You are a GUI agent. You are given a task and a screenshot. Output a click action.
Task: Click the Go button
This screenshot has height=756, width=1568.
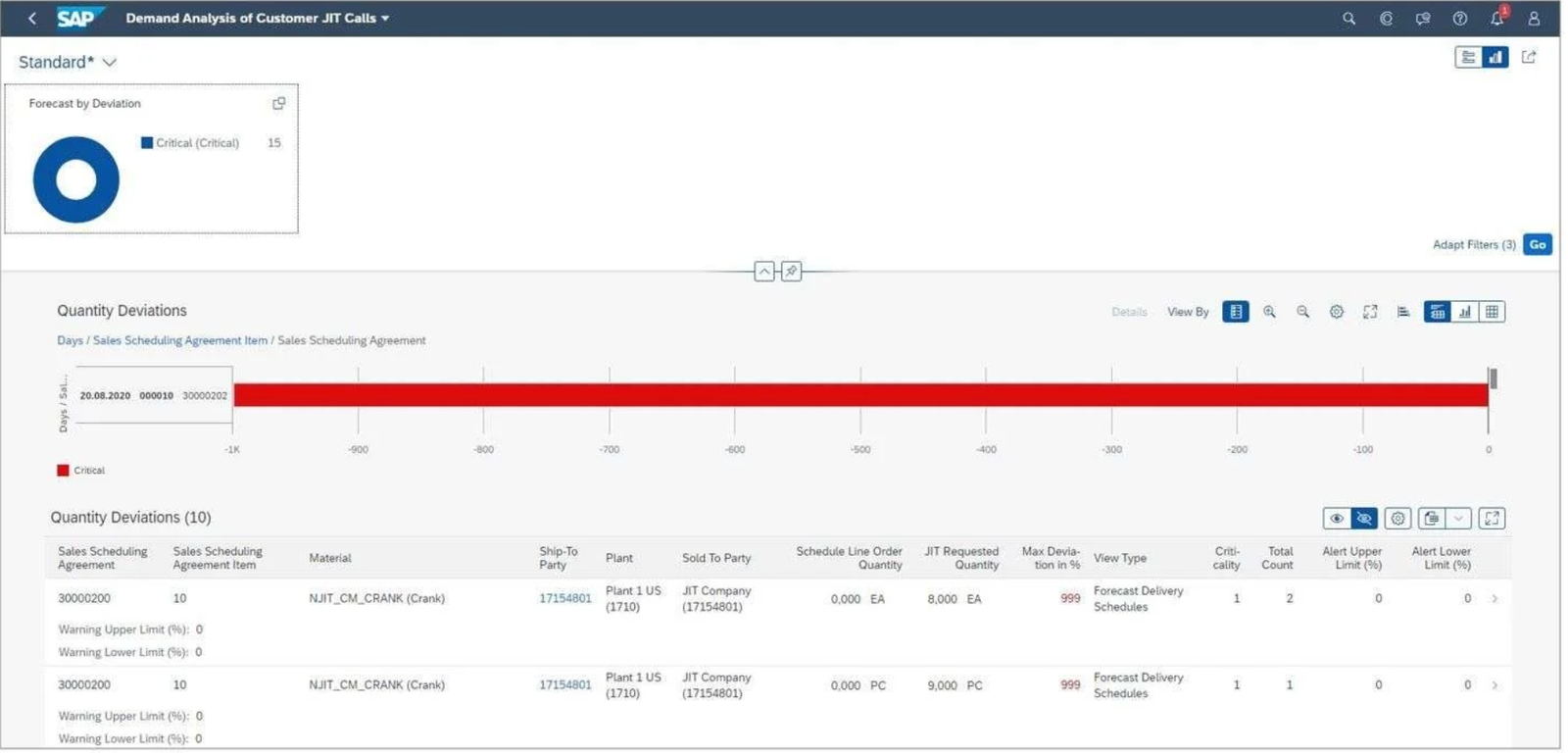coord(1538,244)
